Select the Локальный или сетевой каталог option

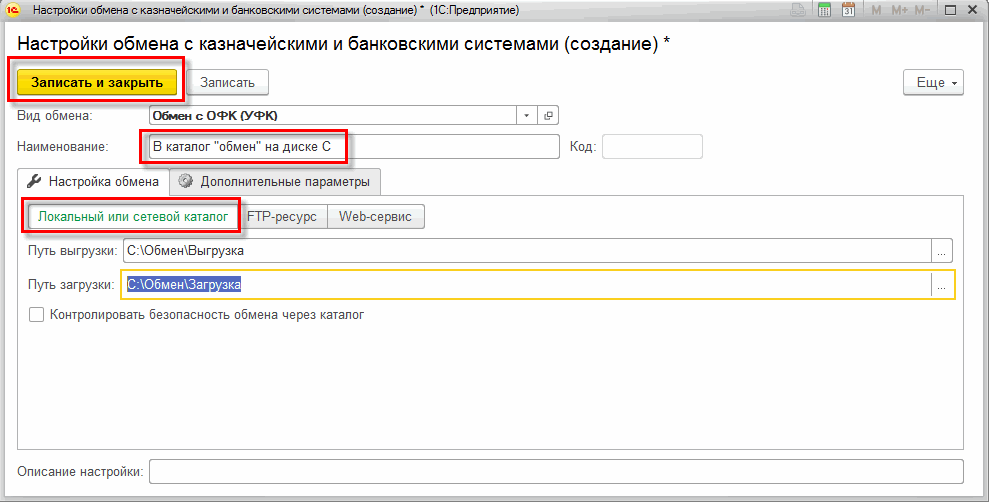pyautogui.click(x=132, y=216)
